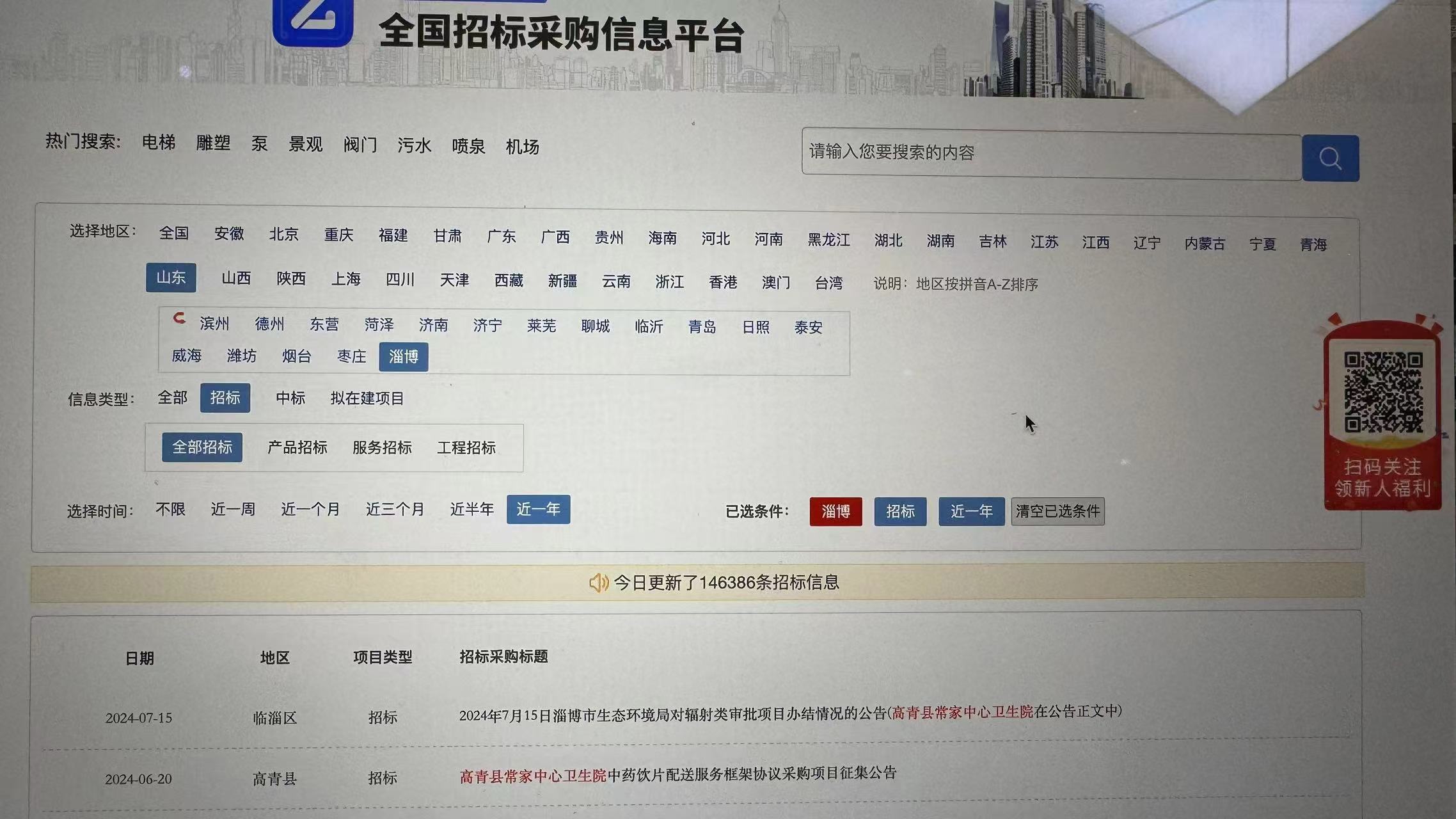Switch info type to 拟在建项目
1456x819 pixels.
(x=367, y=399)
